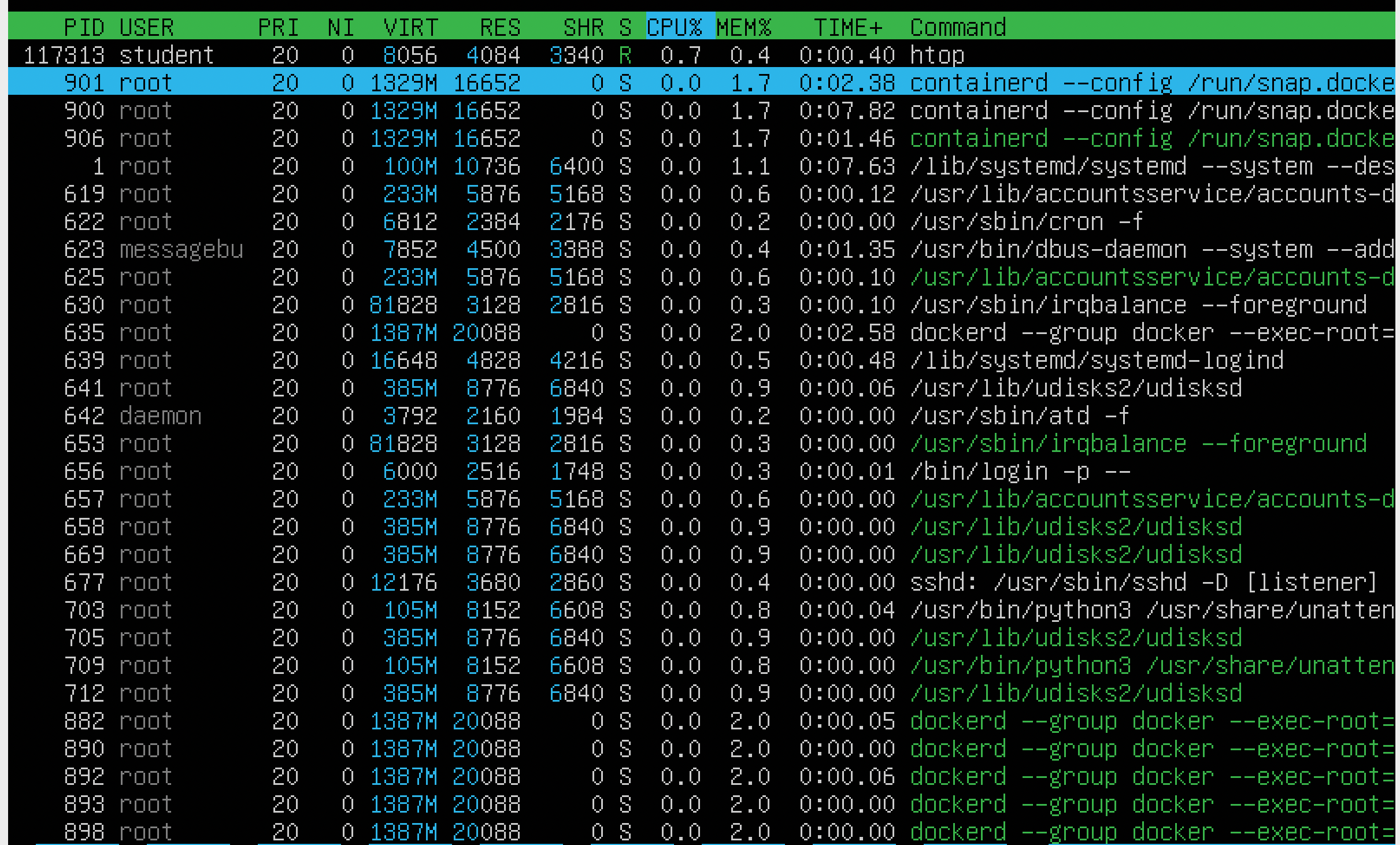The image size is (1400, 845).
Task: Select accountsservice thread row PID 625
Action: point(702,277)
